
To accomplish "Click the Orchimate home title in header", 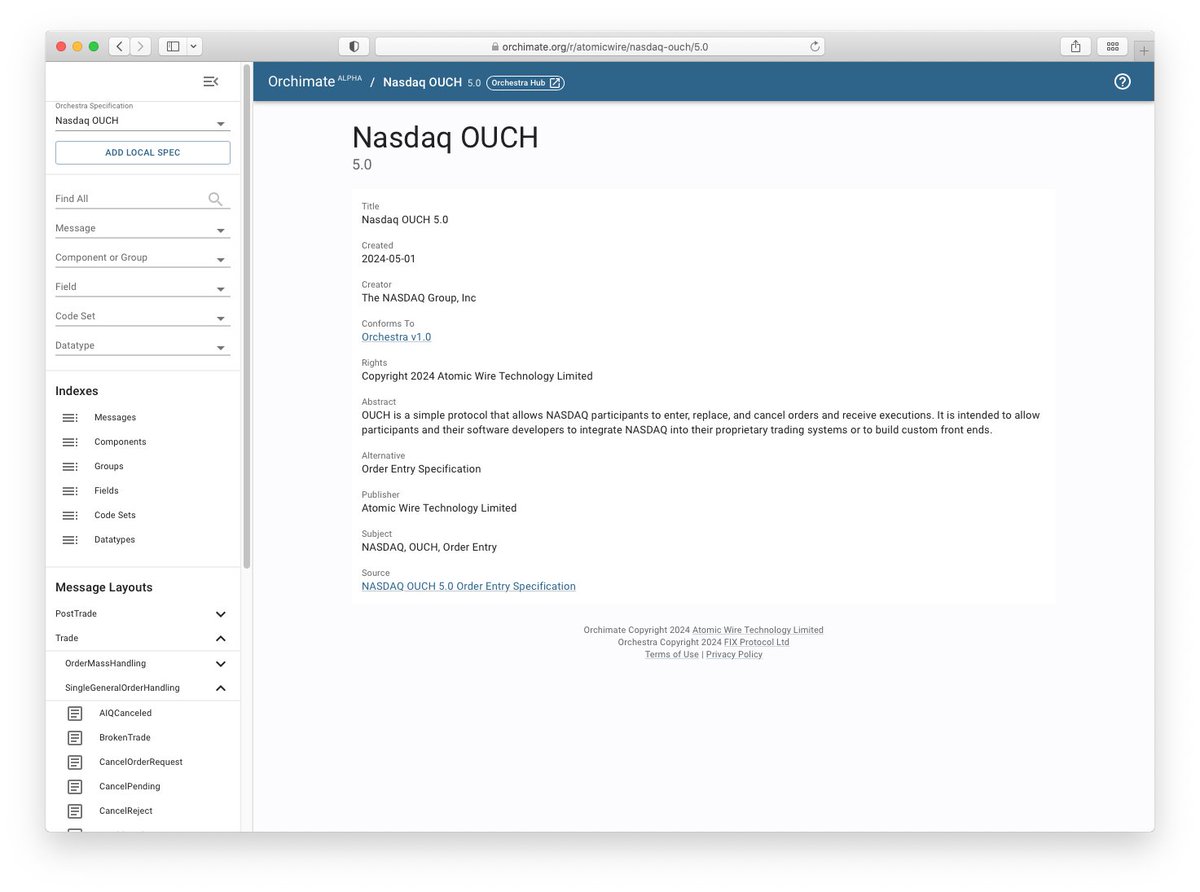I will point(301,82).
